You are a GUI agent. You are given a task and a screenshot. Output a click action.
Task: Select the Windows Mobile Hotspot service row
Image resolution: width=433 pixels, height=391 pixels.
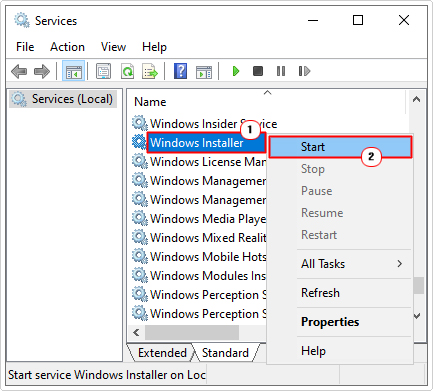point(208,257)
